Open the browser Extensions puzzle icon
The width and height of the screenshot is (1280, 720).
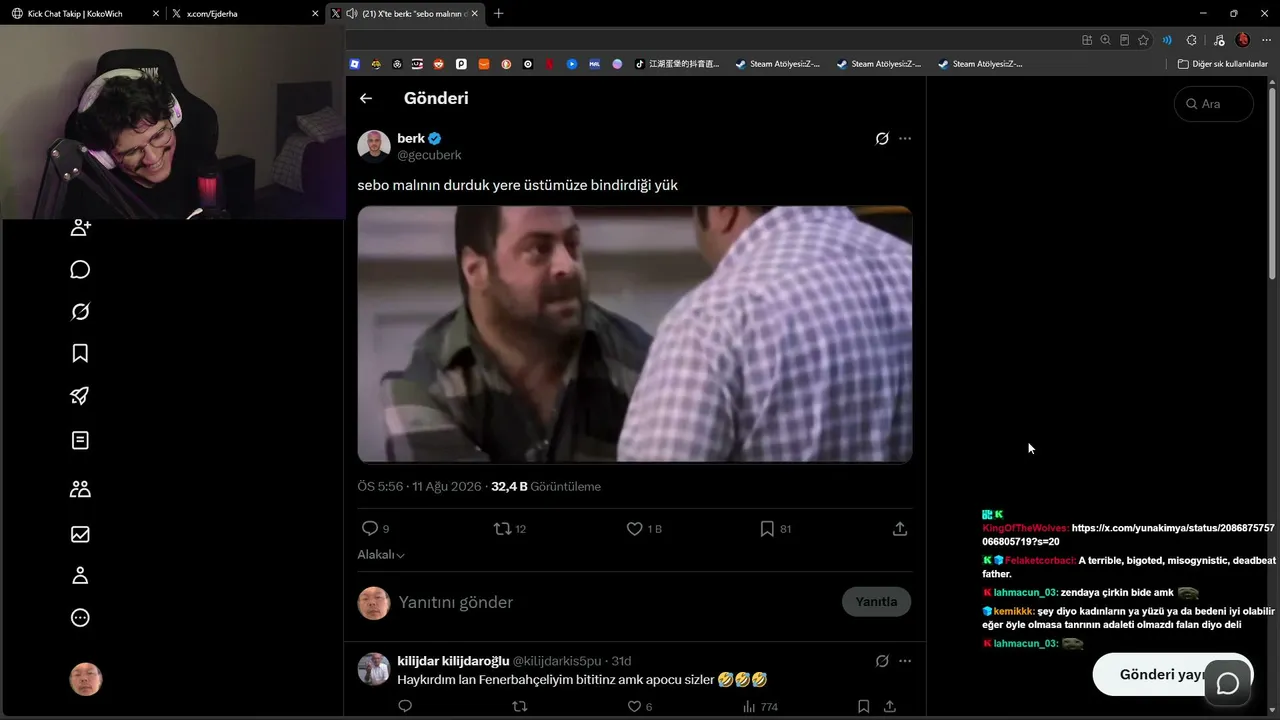(1191, 40)
